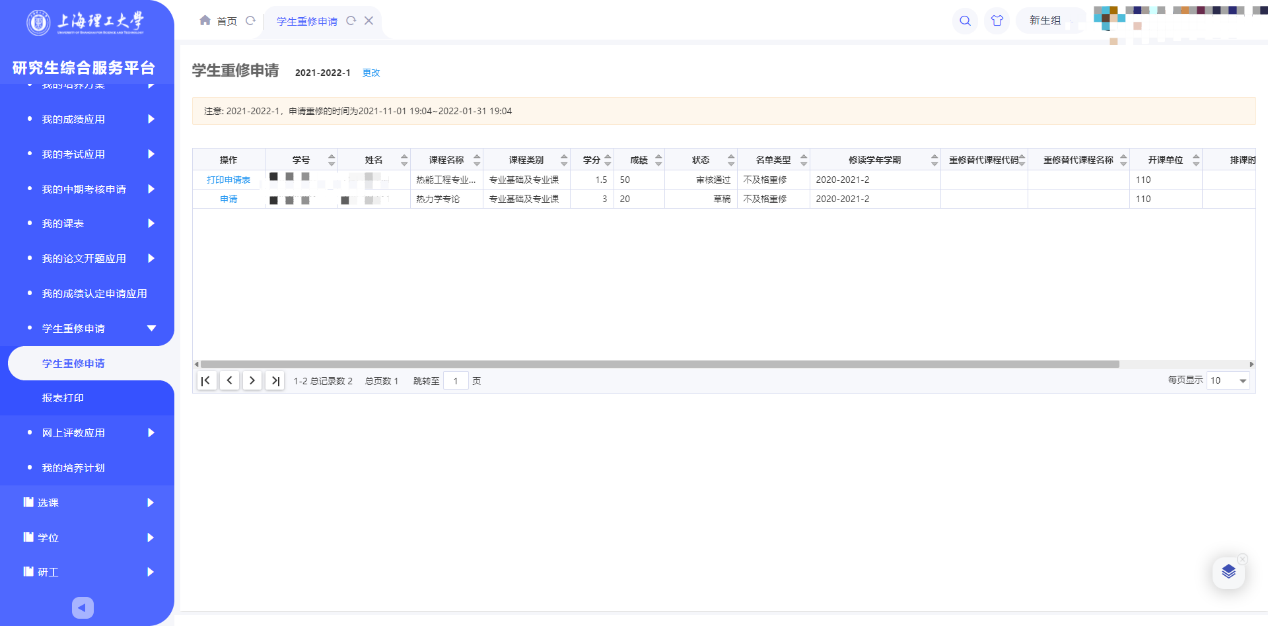Go to the last page of results

tap(275, 381)
